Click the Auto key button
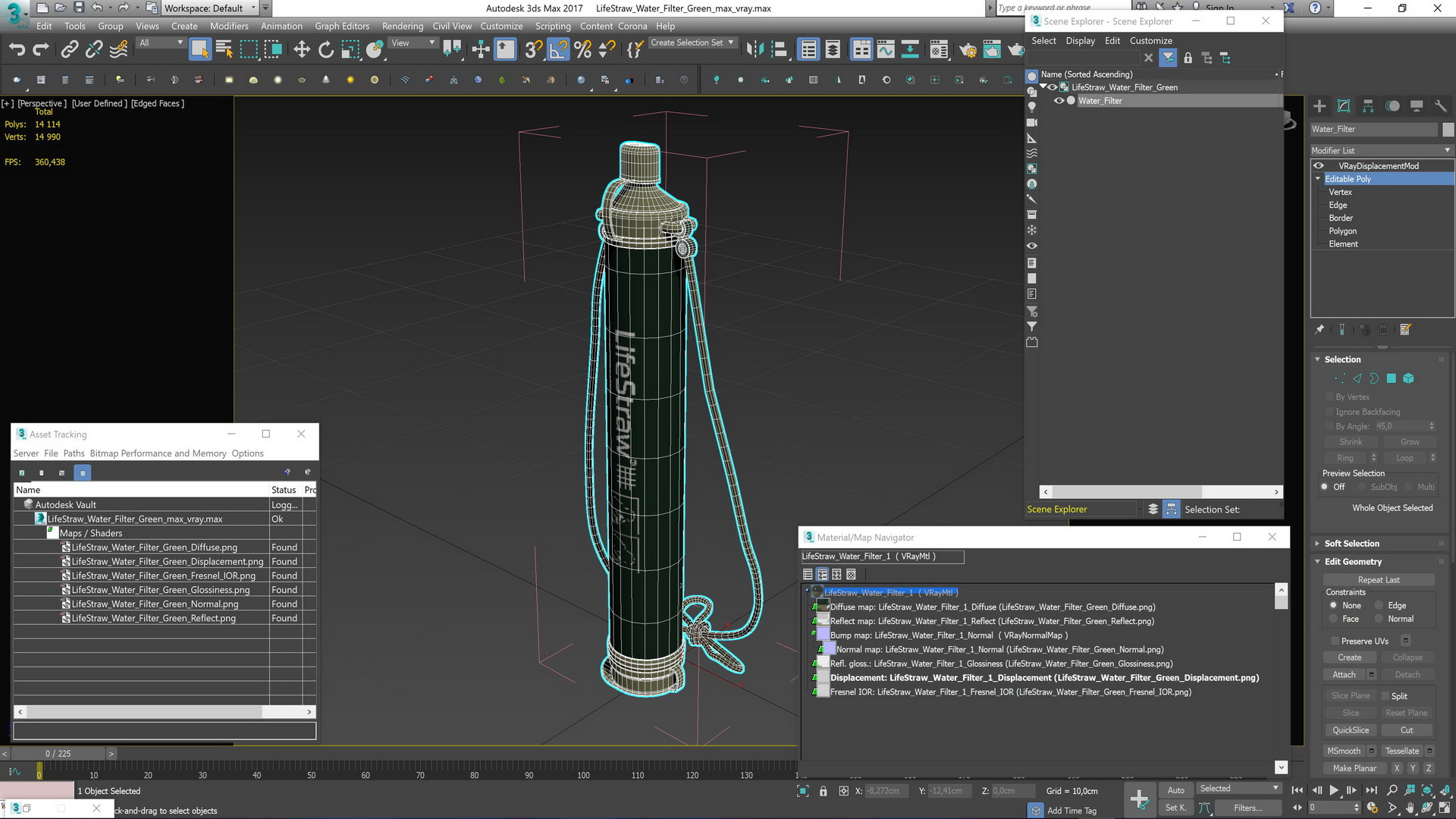1456x819 pixels. pyautogui.click(x=1175, y=790)
